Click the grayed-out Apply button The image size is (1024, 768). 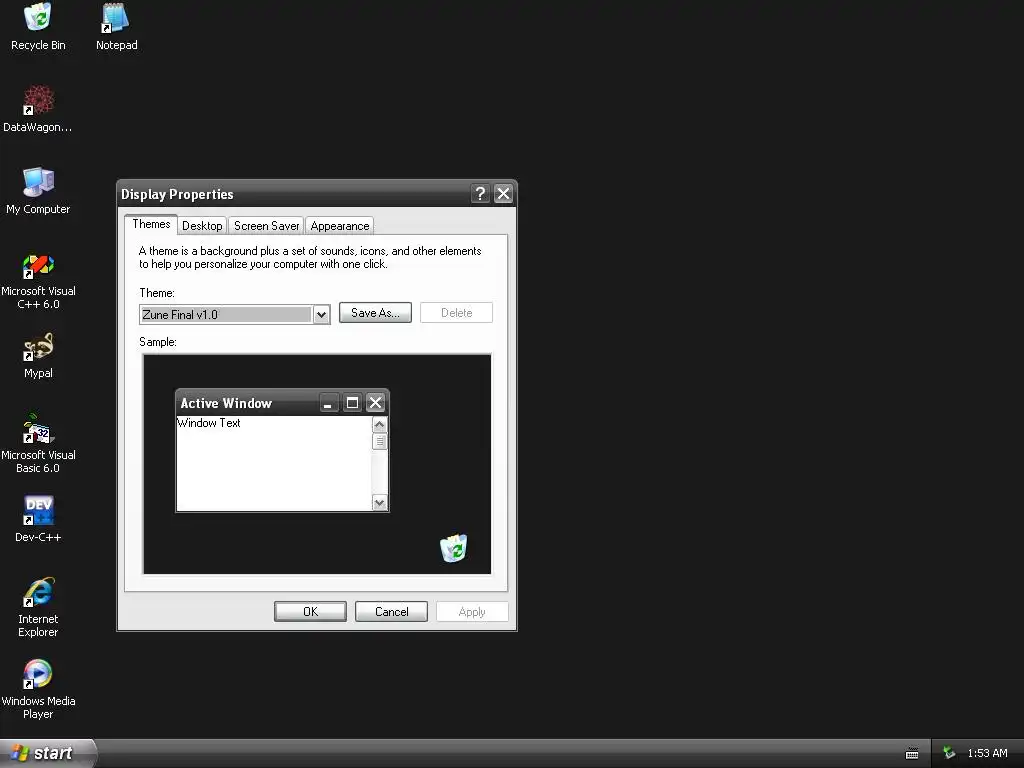472,612
